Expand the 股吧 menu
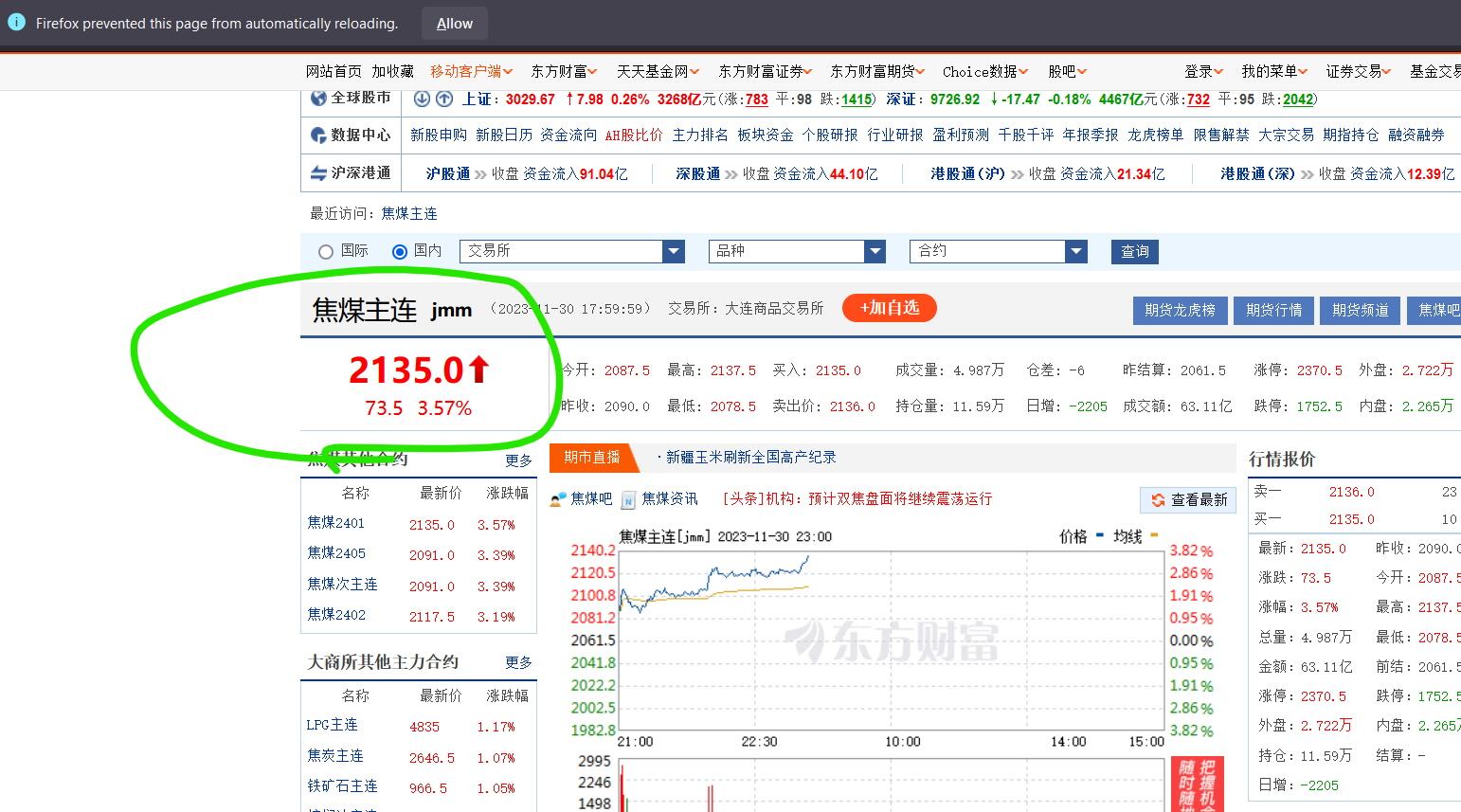Screen dimensions: 1461x812 [x=1067, y=71]
